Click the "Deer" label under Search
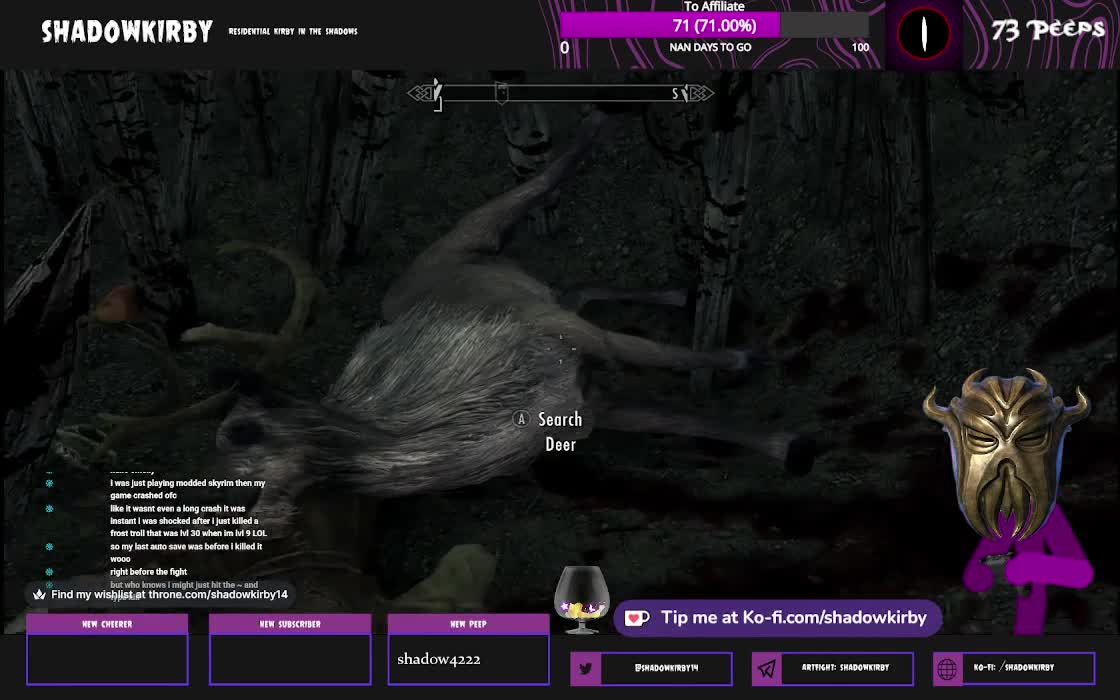Image resolution: width=1120 pixels, height=700 pixels. click(x=561, y=444)
